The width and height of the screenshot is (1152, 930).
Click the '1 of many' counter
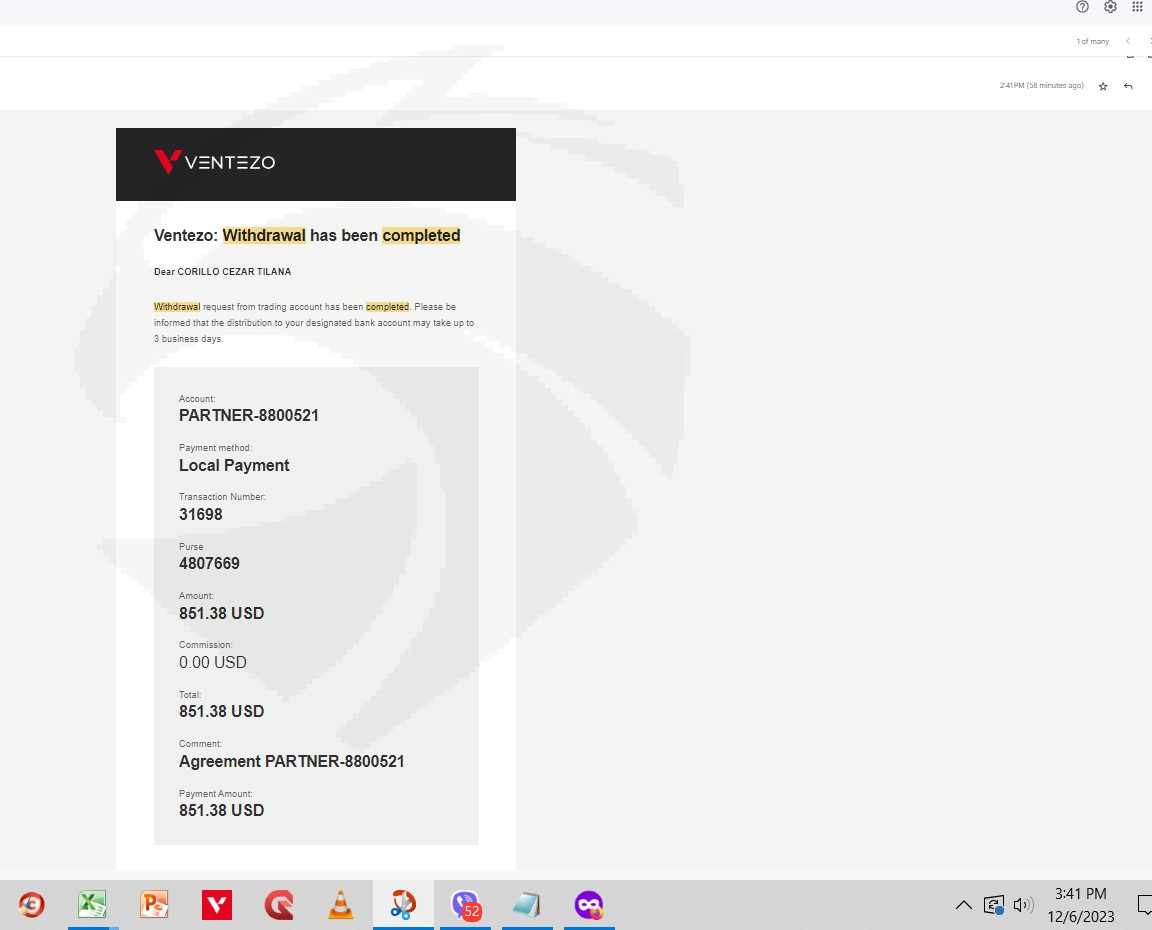[x=1092, y=41]
